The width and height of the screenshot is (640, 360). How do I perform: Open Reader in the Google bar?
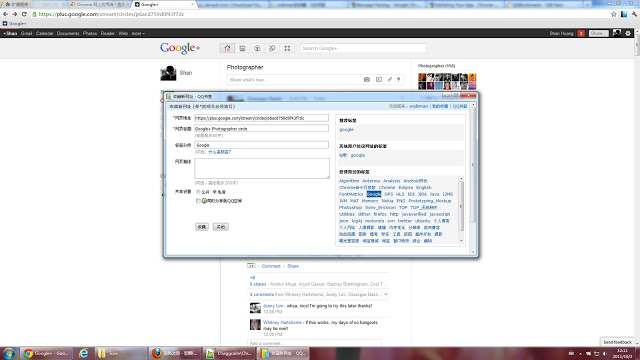point(108,33)
